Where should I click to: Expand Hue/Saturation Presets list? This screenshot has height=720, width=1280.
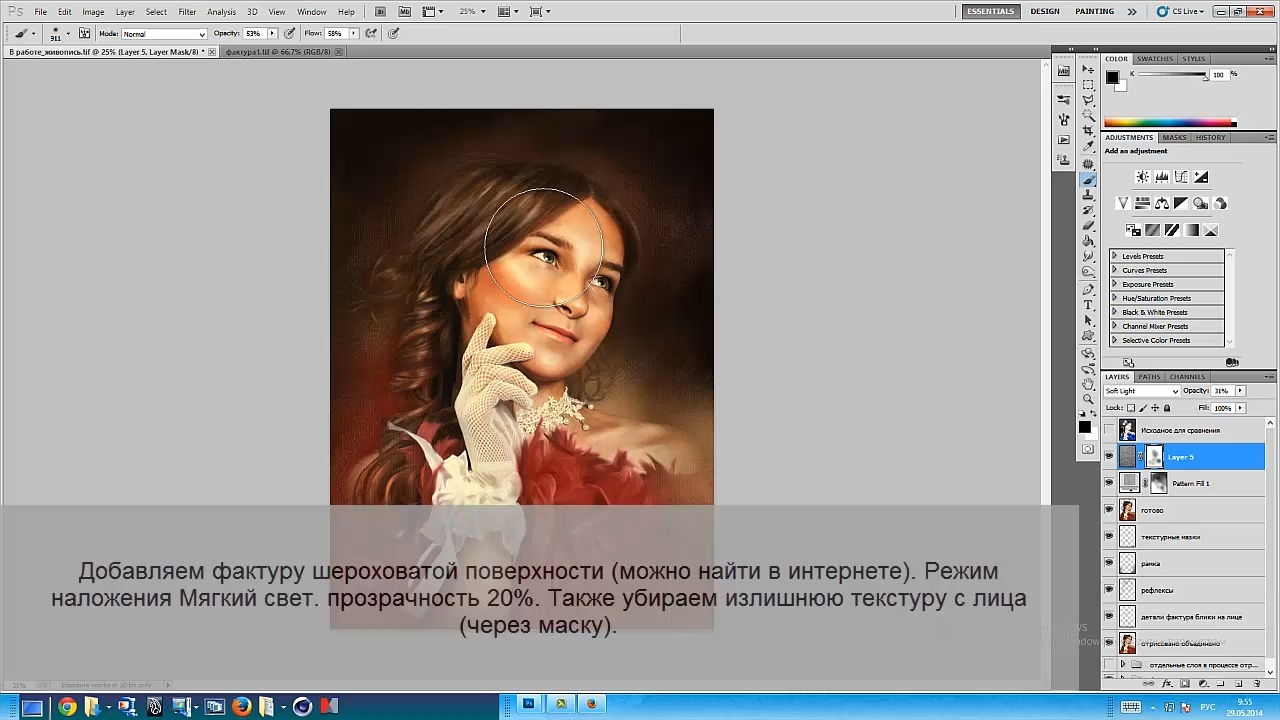1115,298
